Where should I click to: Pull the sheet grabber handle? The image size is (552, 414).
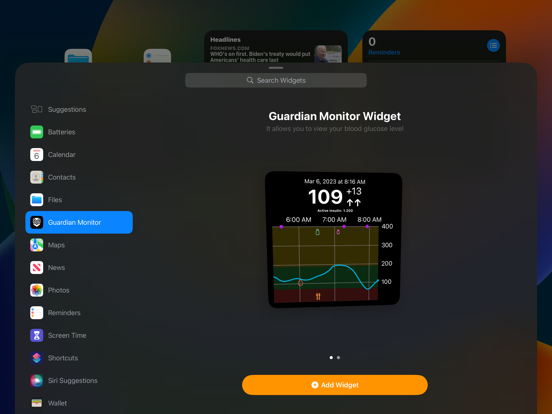276,68
